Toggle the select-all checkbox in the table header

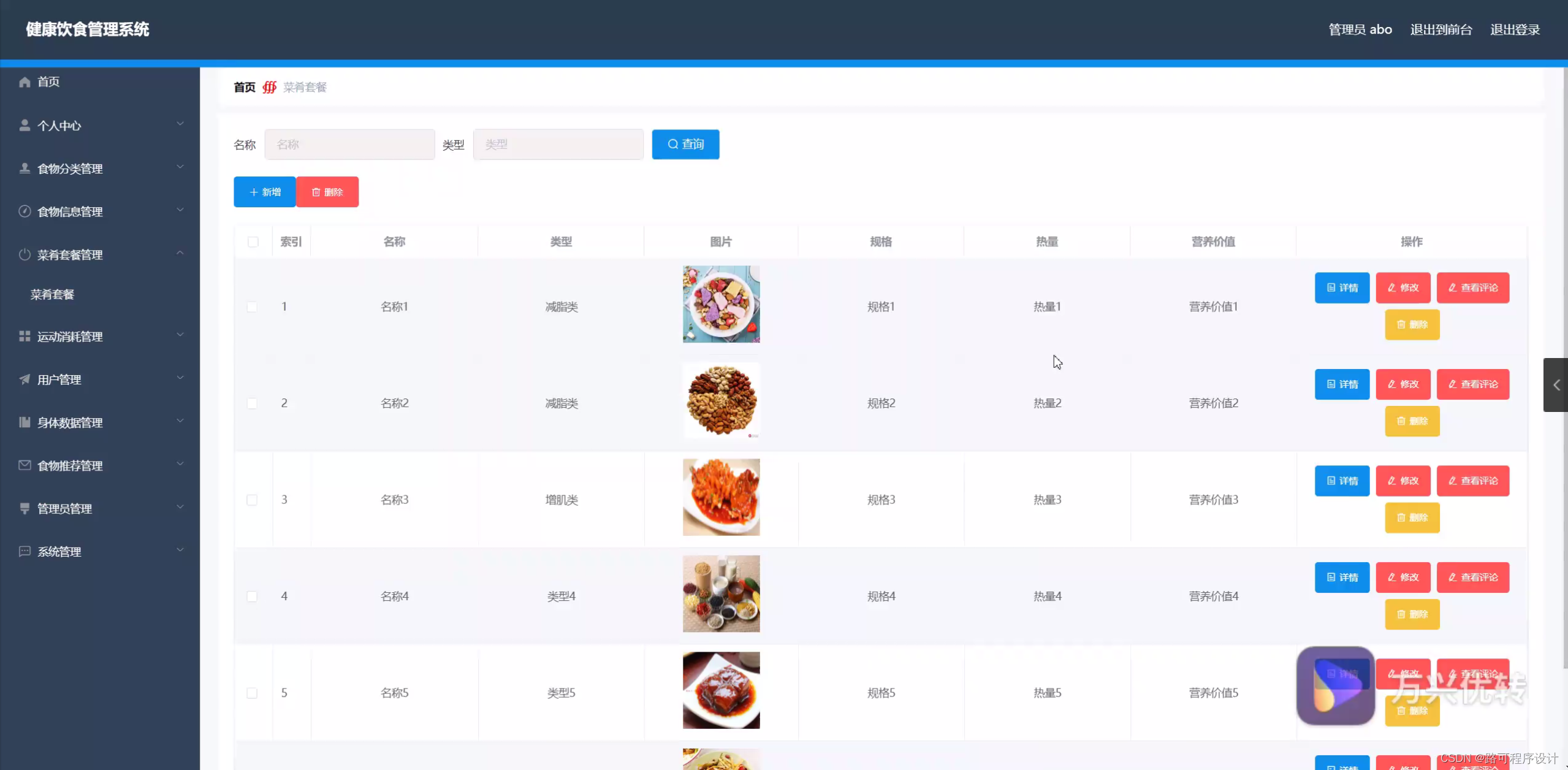[253, 242]
